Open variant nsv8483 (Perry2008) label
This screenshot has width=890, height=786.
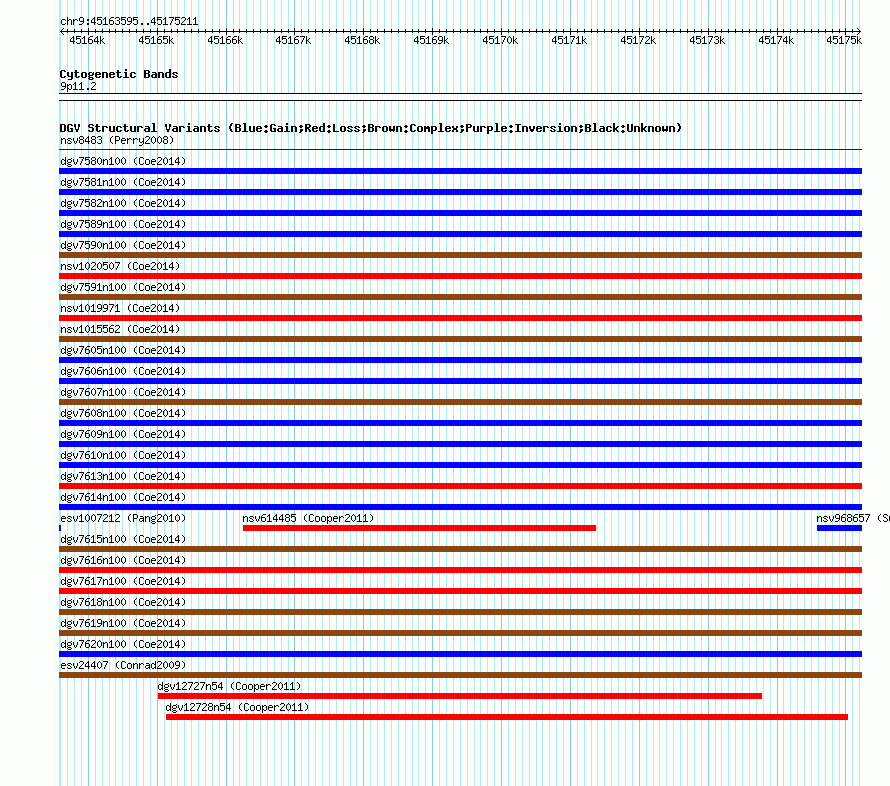coord(117,140)
